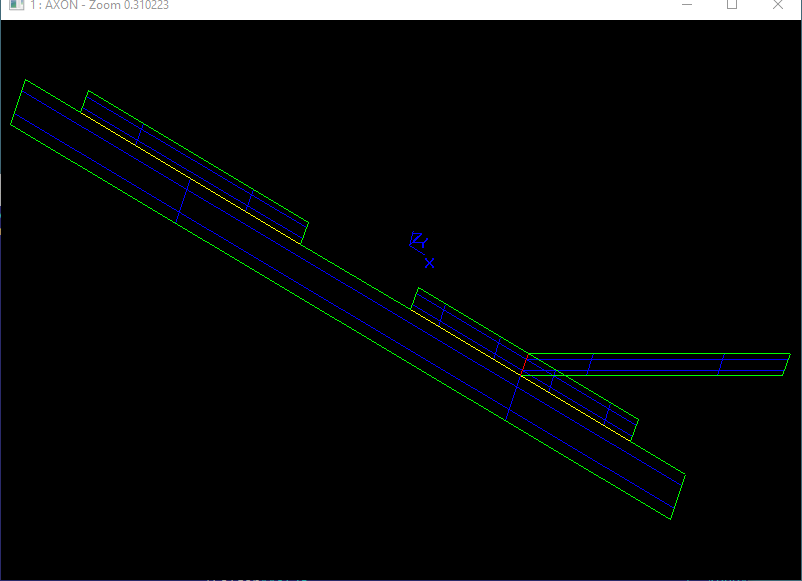Select the left blue divider in horizontal panel
The height and width of the screenshot is (581, 802).
(590, 364)
